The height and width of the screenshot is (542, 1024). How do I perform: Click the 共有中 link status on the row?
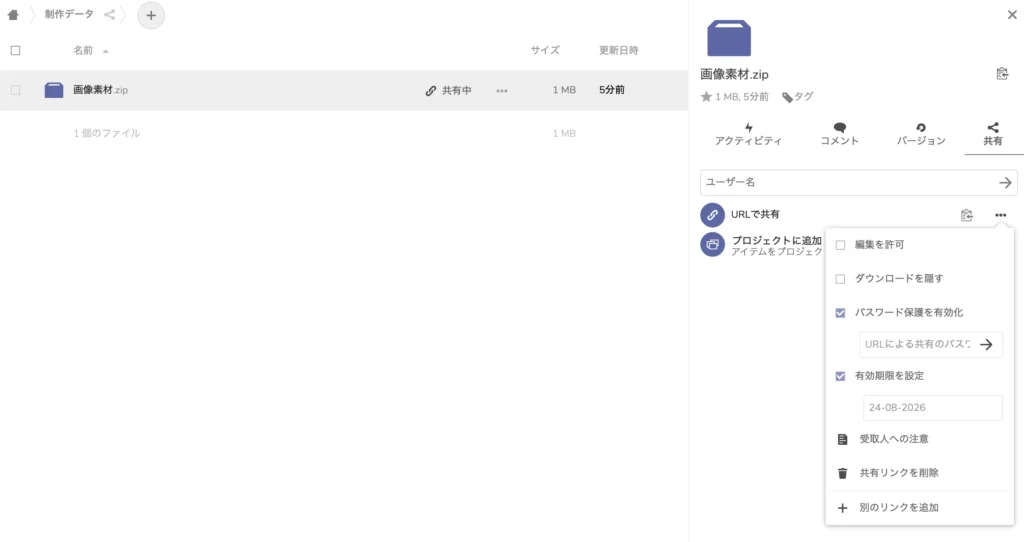coord(448,90)
